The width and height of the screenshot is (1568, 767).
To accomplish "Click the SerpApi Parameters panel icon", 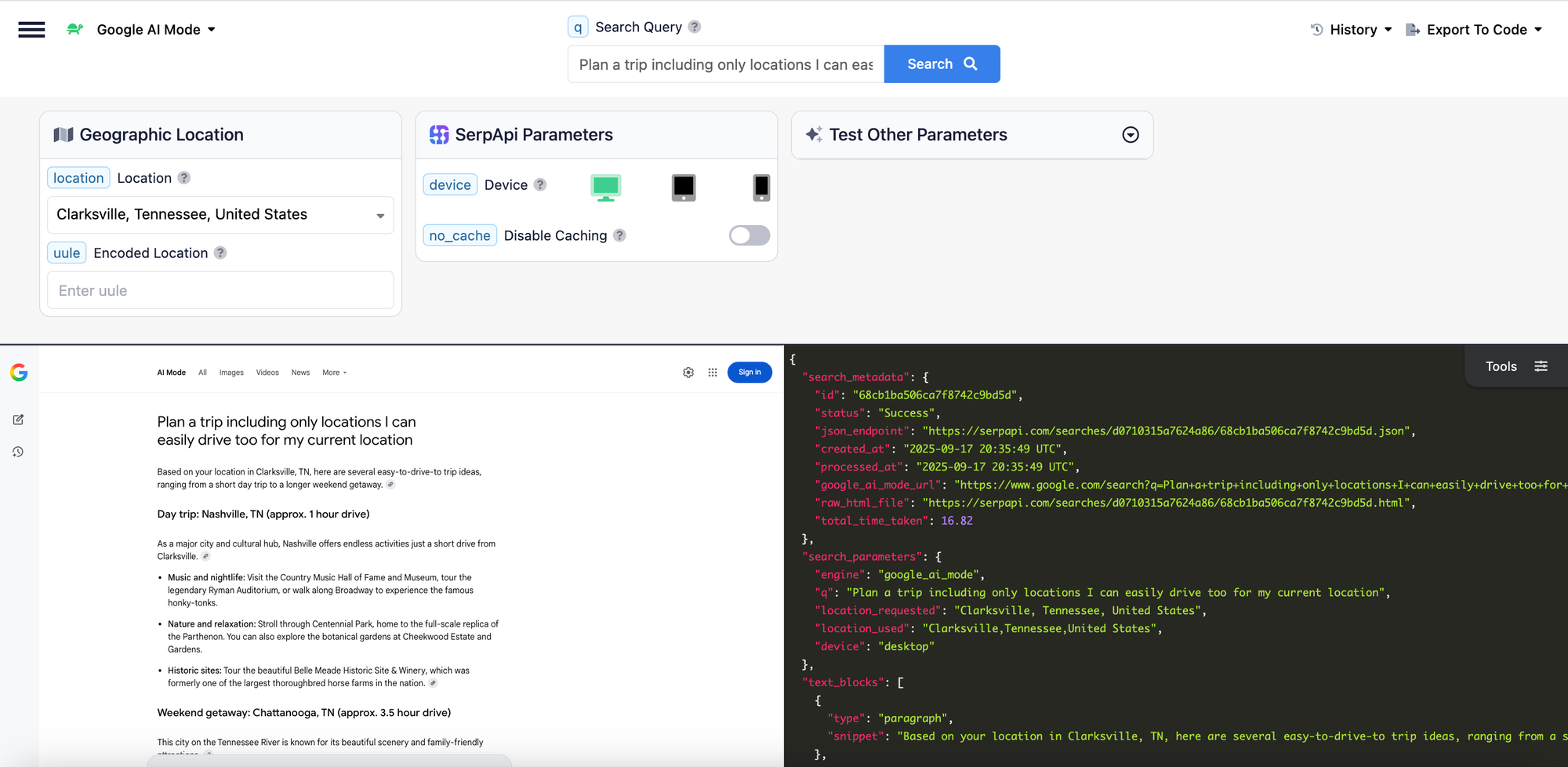I will (x=439, y=135).
